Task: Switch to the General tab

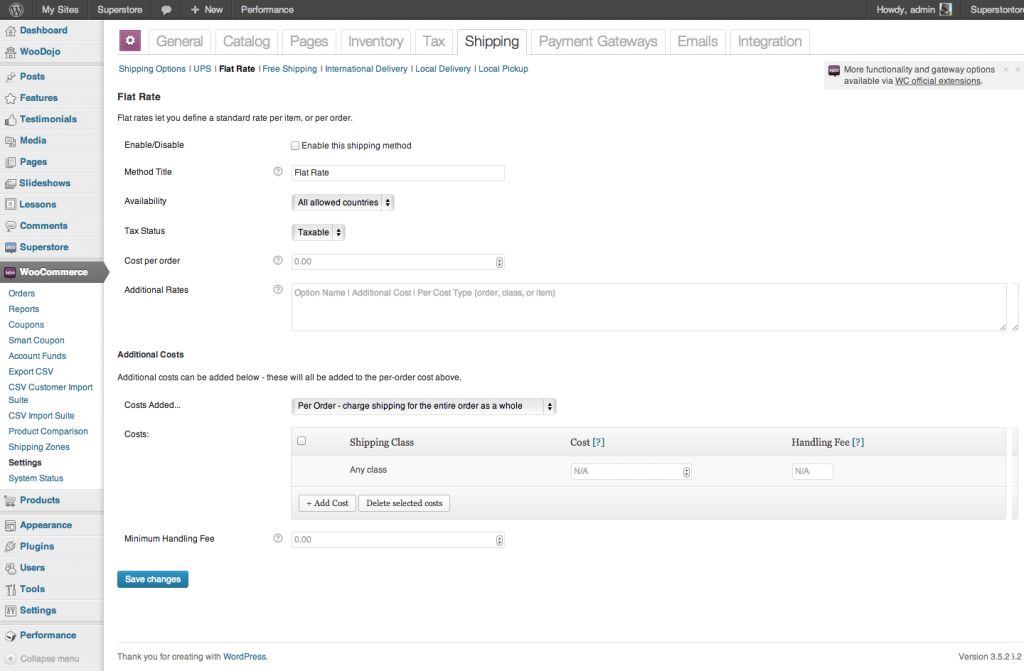Action: (180, 42)
